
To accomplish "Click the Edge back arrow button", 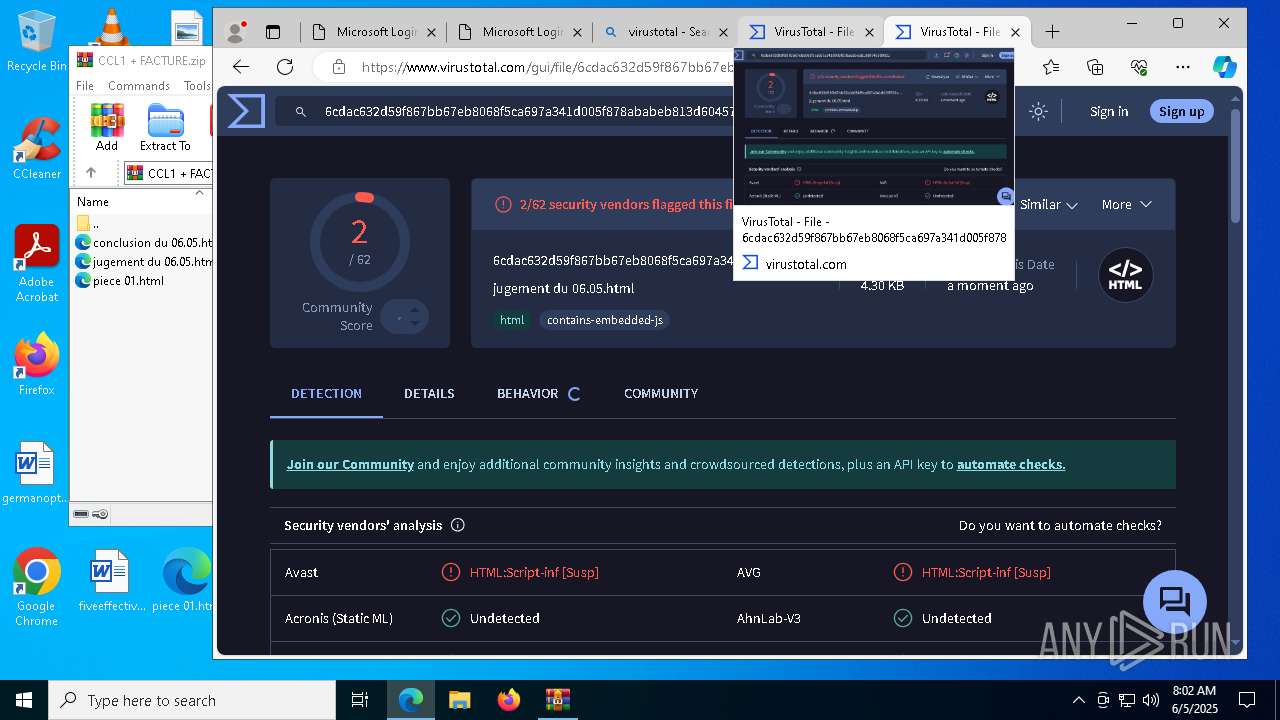I will 241,67.
